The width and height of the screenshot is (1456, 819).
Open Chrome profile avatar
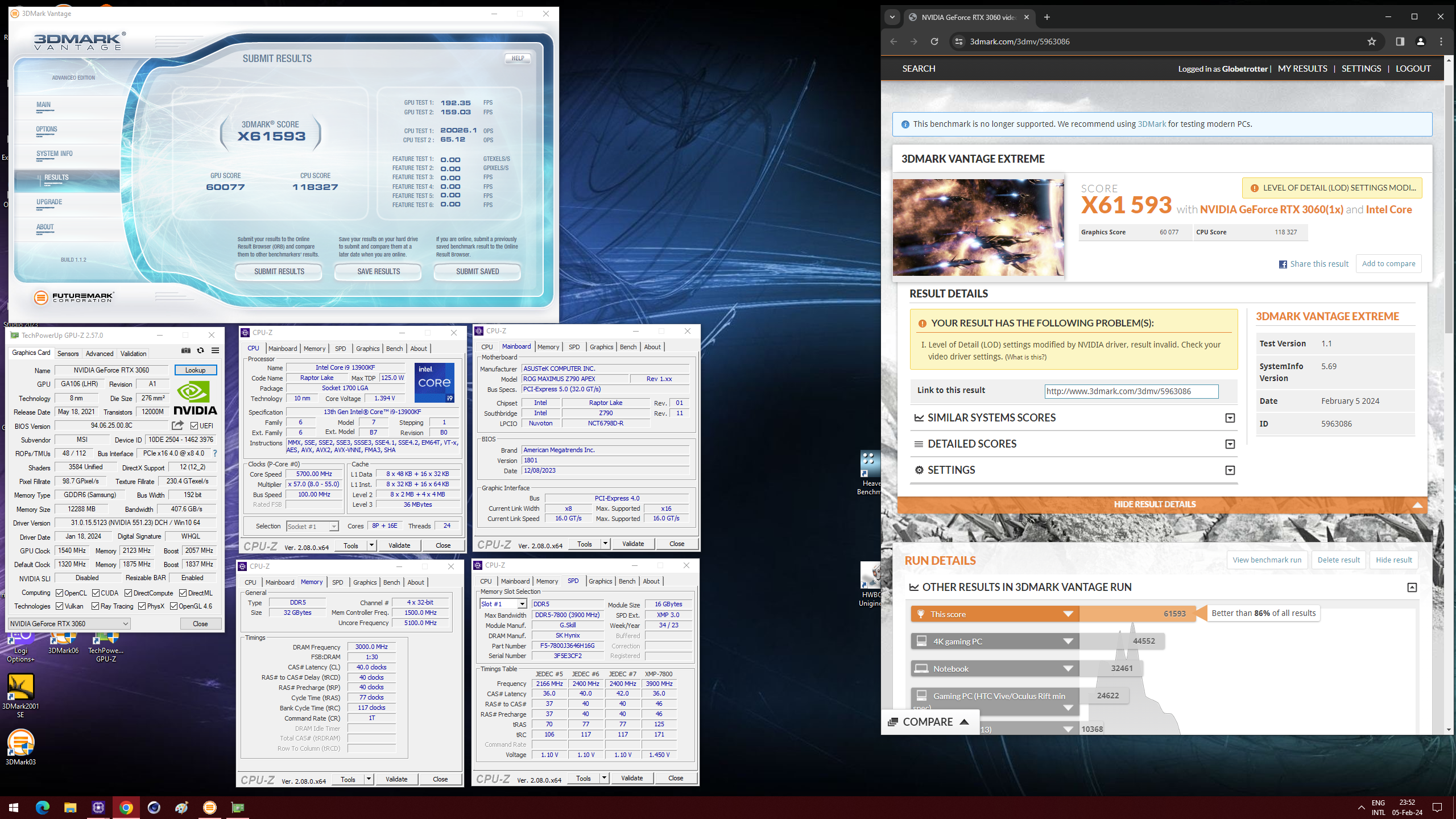[1420, 42]
